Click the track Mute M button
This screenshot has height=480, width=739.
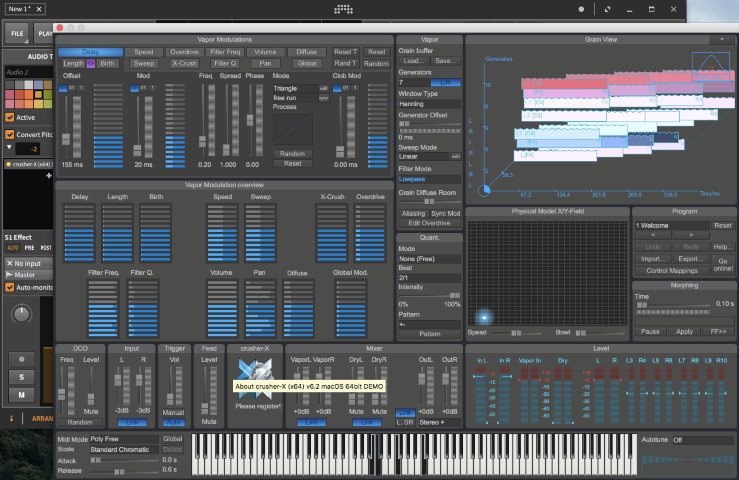21,395
